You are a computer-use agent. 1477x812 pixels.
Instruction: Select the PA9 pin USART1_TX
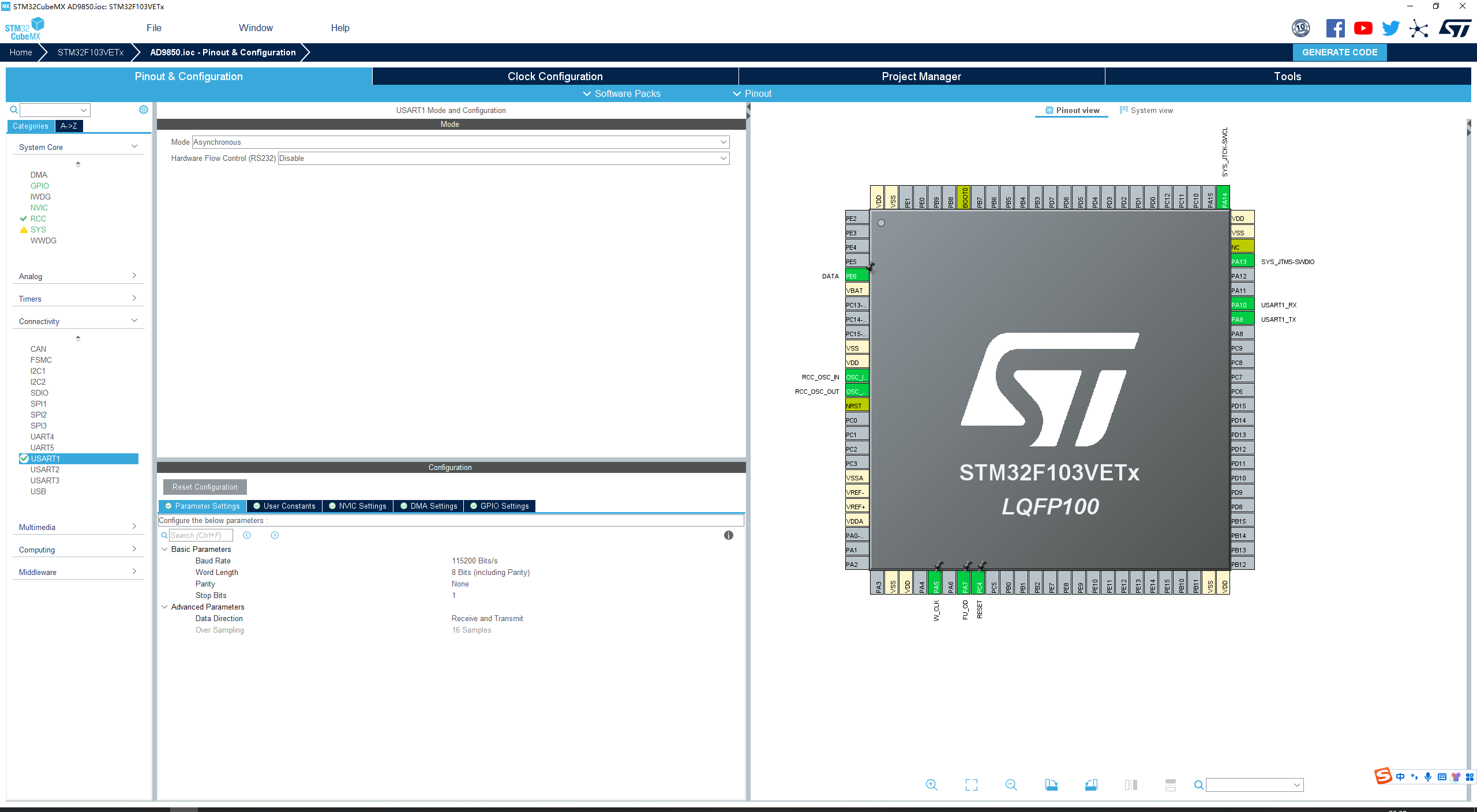1242,319
